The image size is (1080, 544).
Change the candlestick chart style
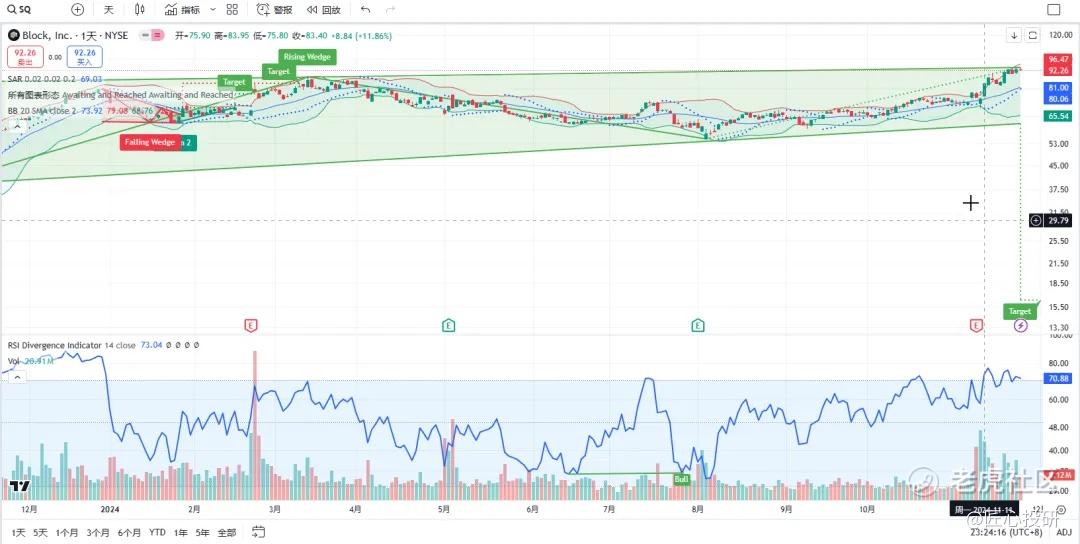pyautogui.click(x=140, y=10)
